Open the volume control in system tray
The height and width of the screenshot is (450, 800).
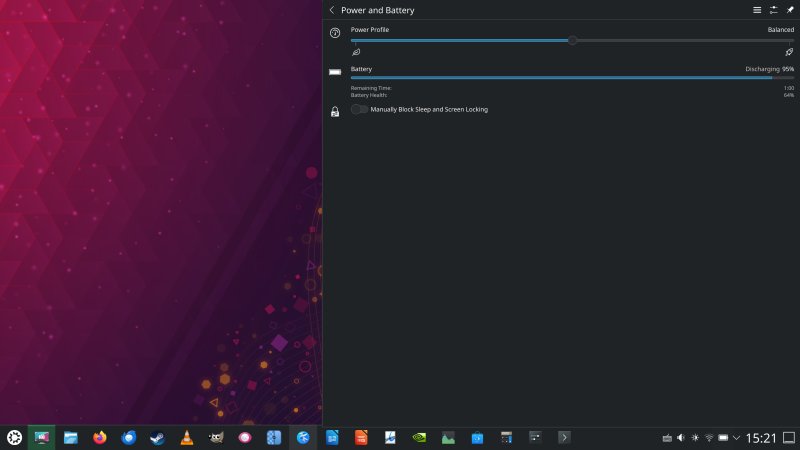point(681,438)
